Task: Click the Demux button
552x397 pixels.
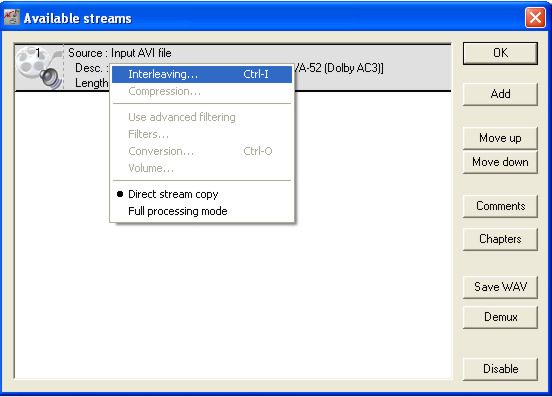Action: (x=500, y=317)
